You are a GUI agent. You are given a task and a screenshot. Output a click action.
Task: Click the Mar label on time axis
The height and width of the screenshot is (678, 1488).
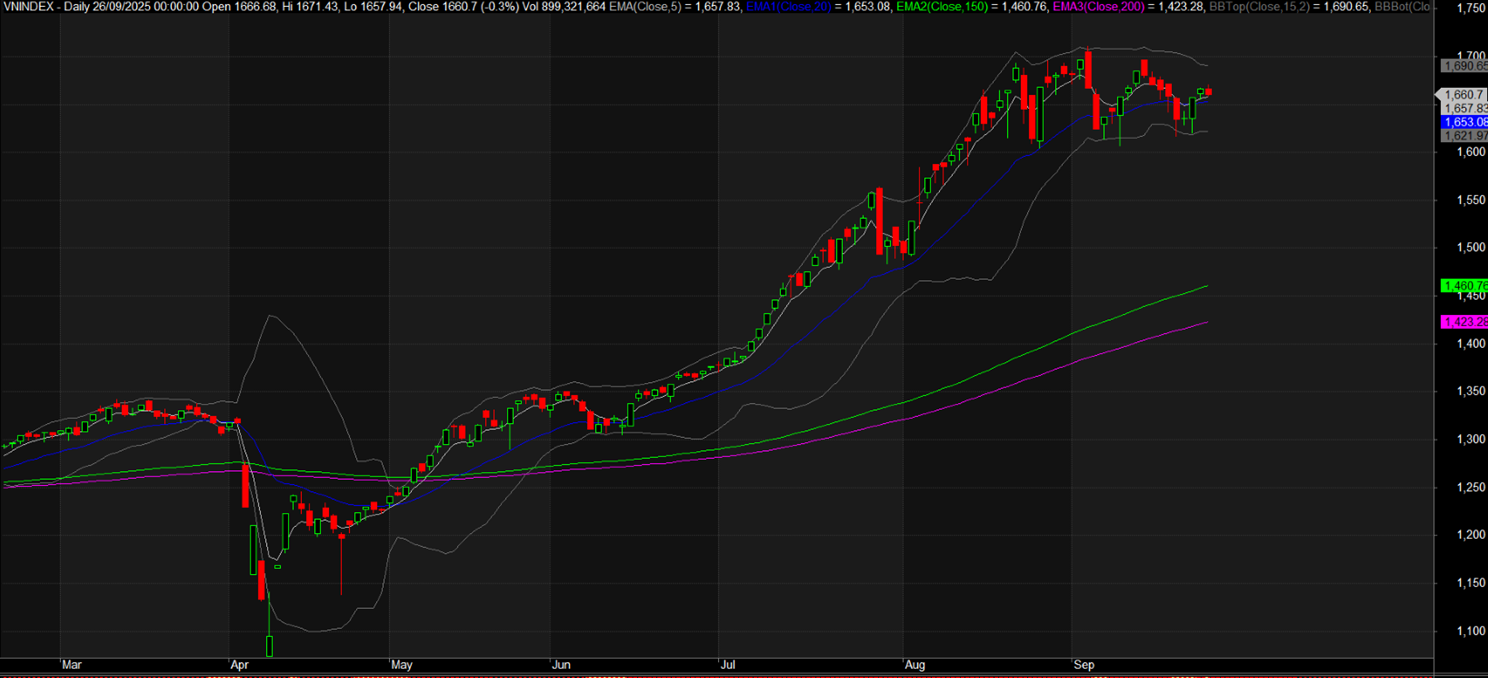pyautogui.click(x=71, y=664)
